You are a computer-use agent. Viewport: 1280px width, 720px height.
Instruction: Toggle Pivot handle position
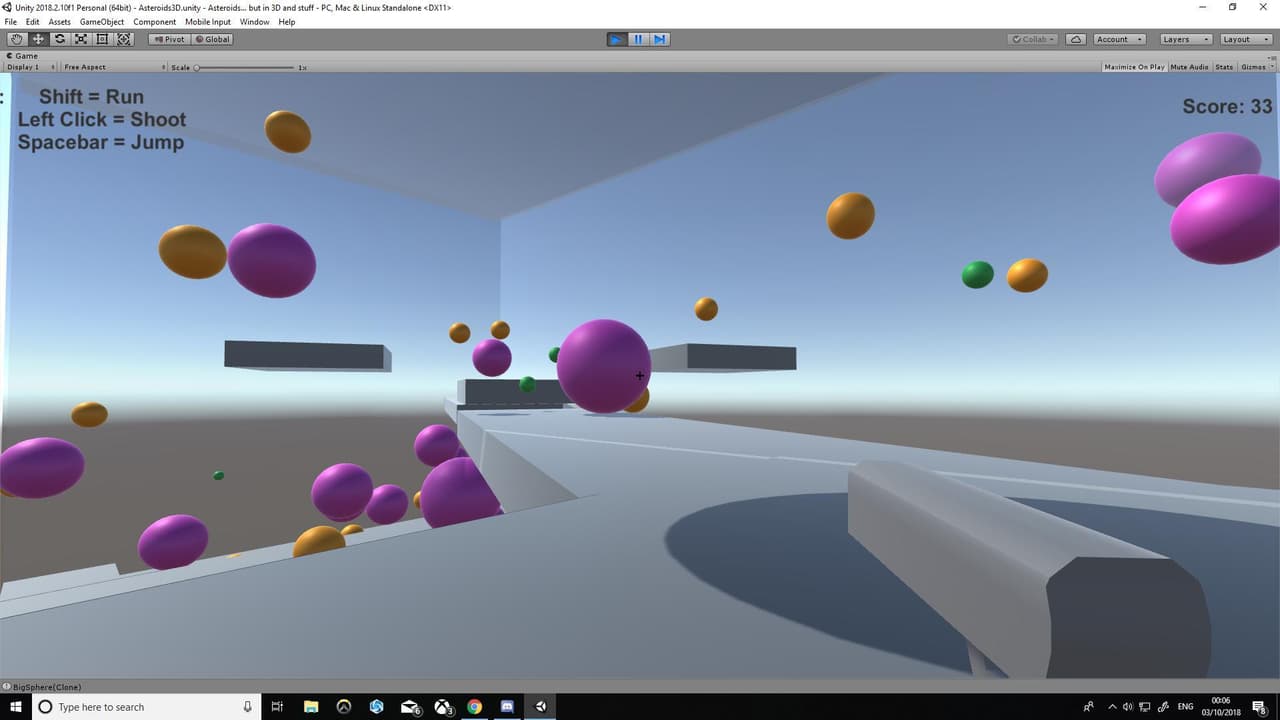(x=169, y=39)
